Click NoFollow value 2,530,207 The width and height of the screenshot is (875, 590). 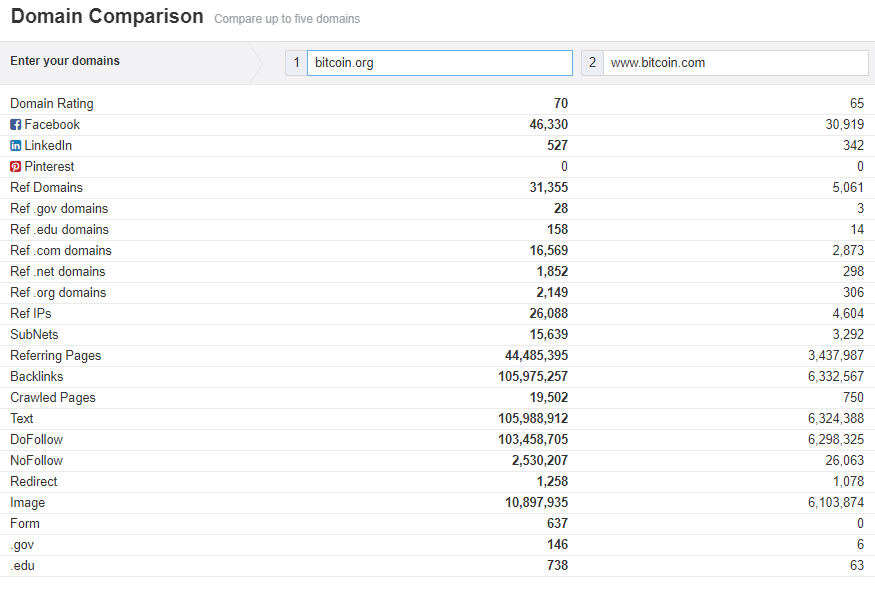point(540,461)
